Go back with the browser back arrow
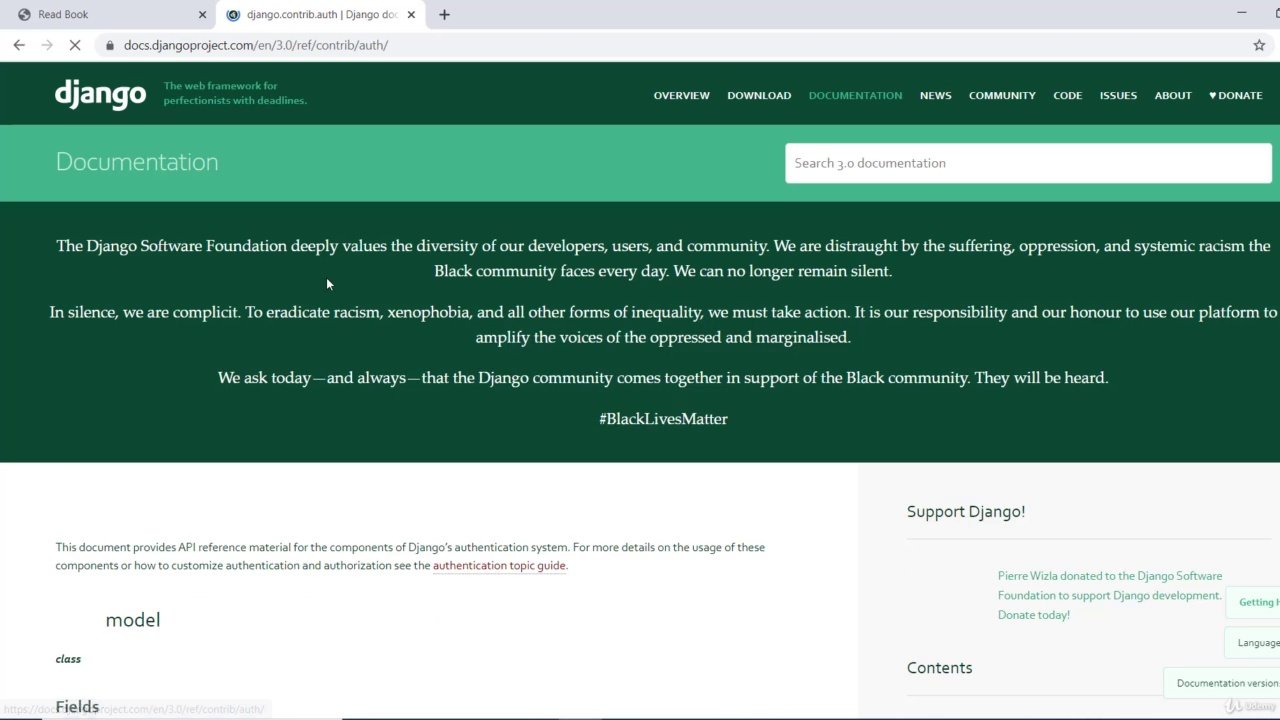 click(x=19, y=45)
